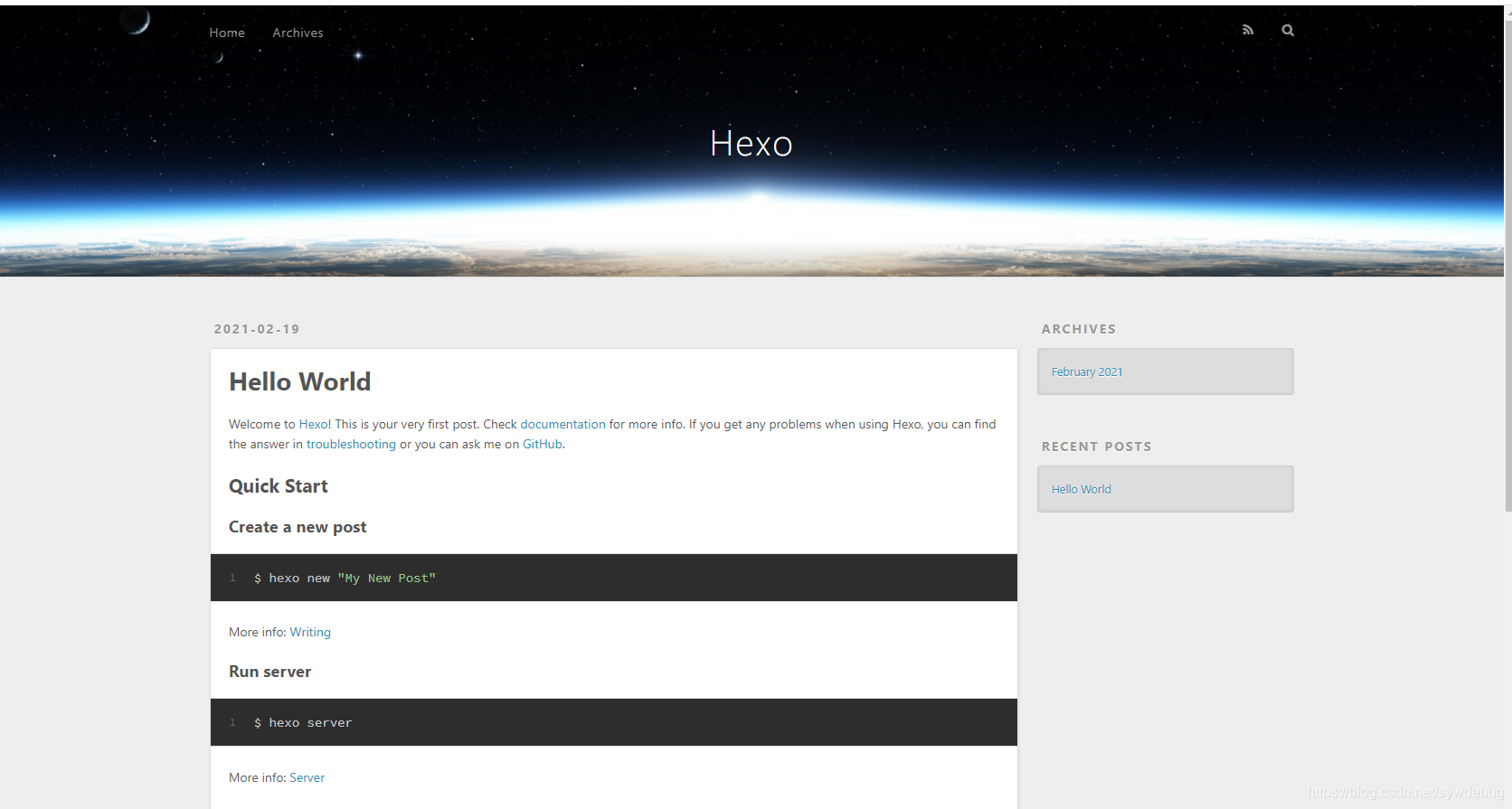Click the Run server heading
Image resolution: width=1512 pixels, height=809 pixels.
[269, 672]
